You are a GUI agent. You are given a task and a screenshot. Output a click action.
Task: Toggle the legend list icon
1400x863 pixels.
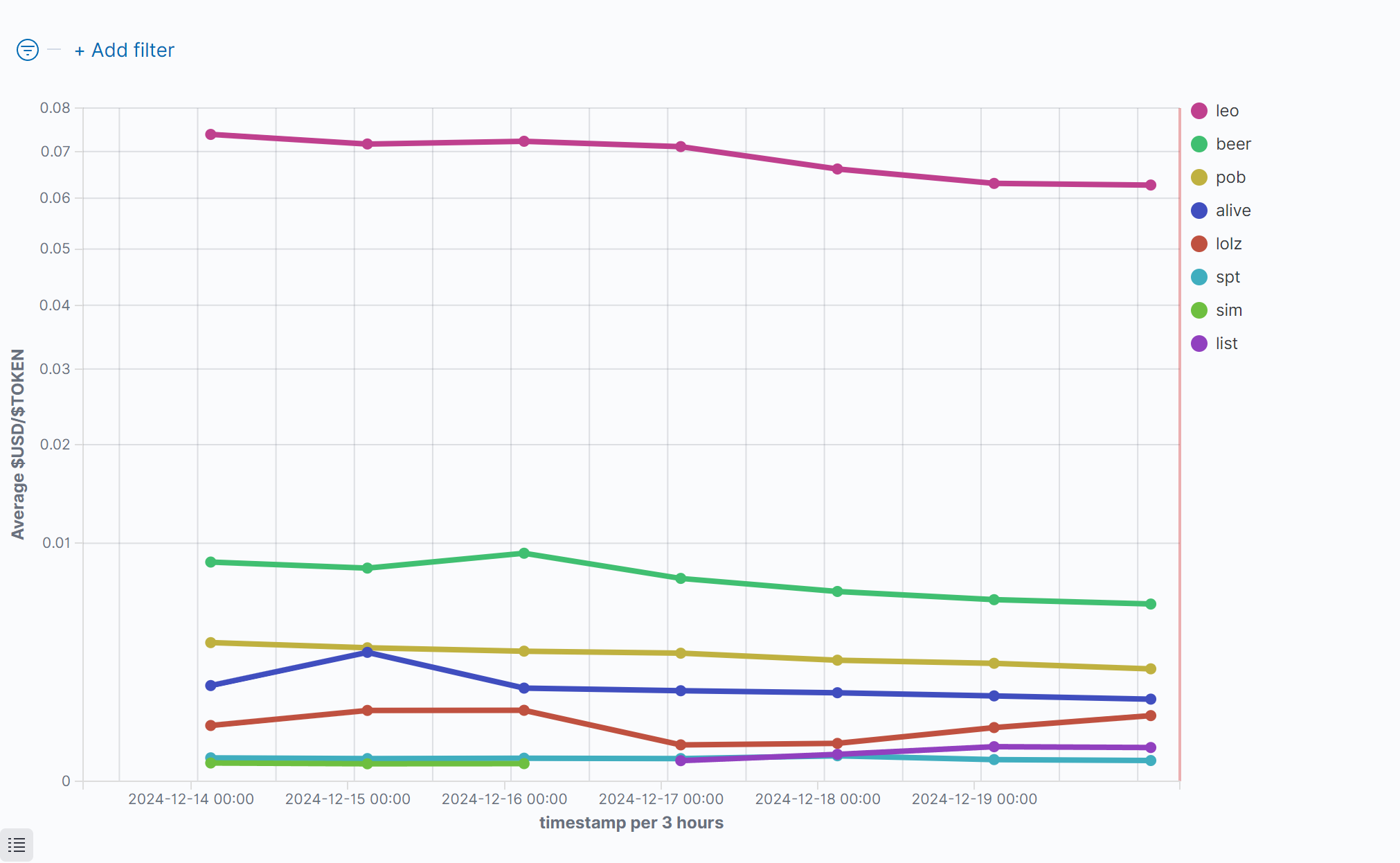pyautogui.click(x=17, y=845)
